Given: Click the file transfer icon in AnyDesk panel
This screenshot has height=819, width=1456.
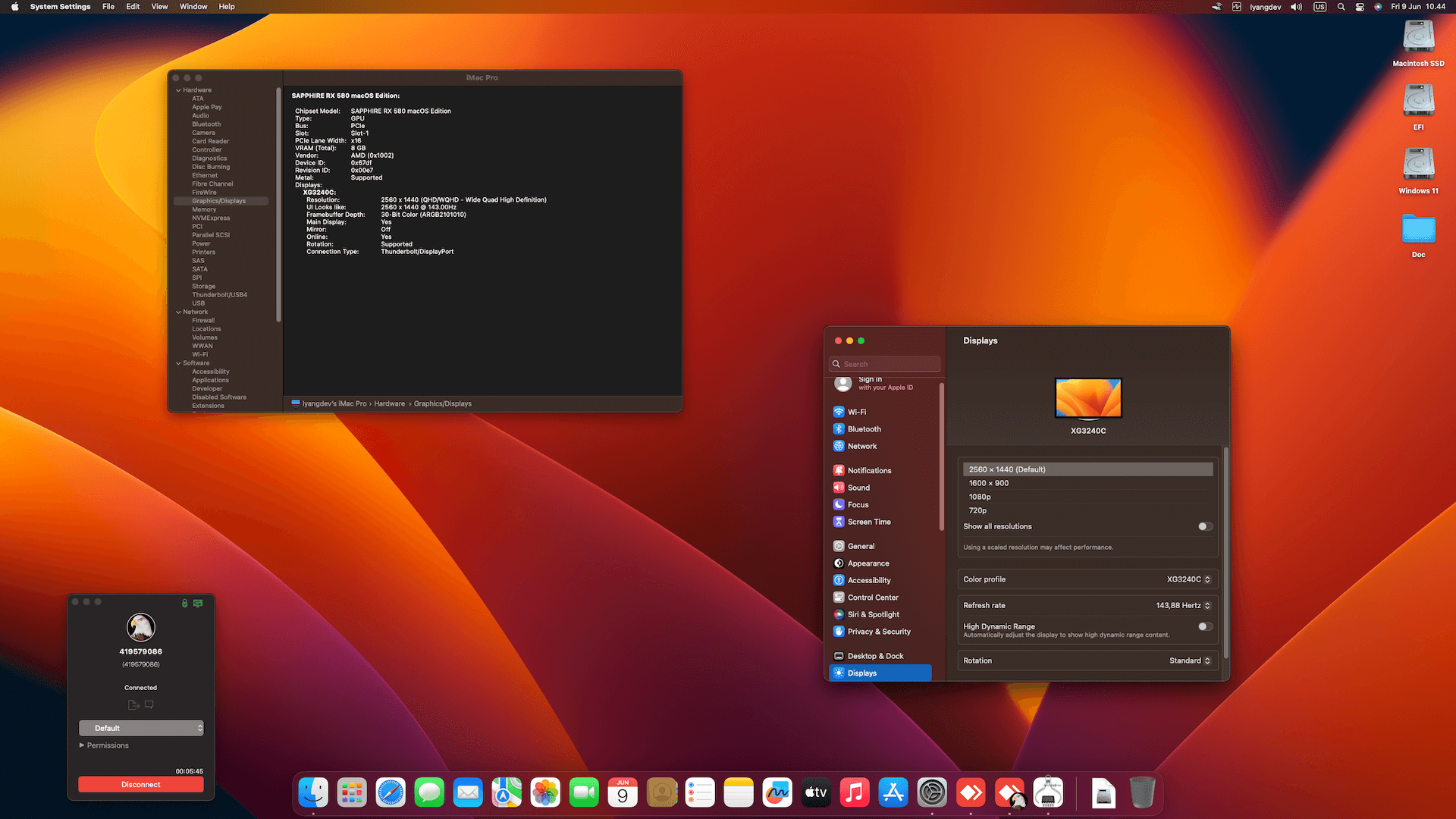Looking at the screenshot, I should tap(133, 705).
